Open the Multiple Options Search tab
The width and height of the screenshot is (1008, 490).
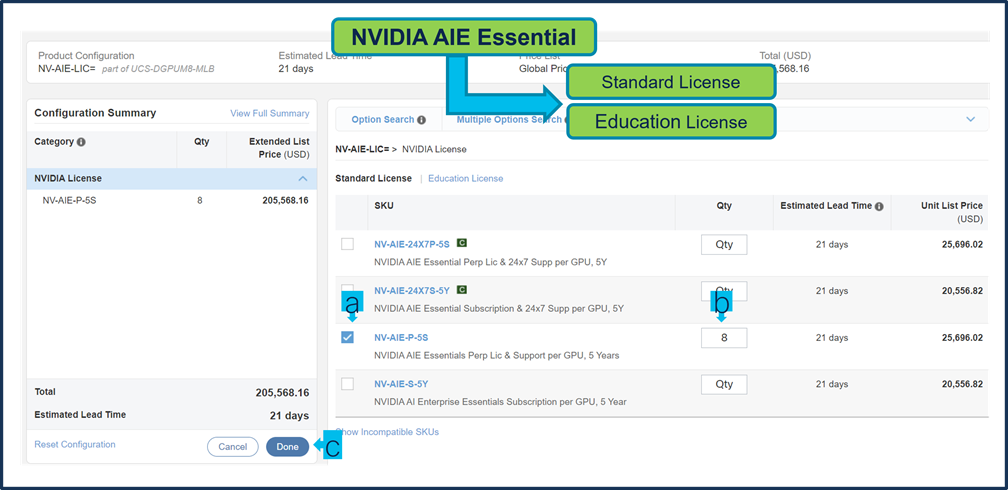(x=509, y=120)
